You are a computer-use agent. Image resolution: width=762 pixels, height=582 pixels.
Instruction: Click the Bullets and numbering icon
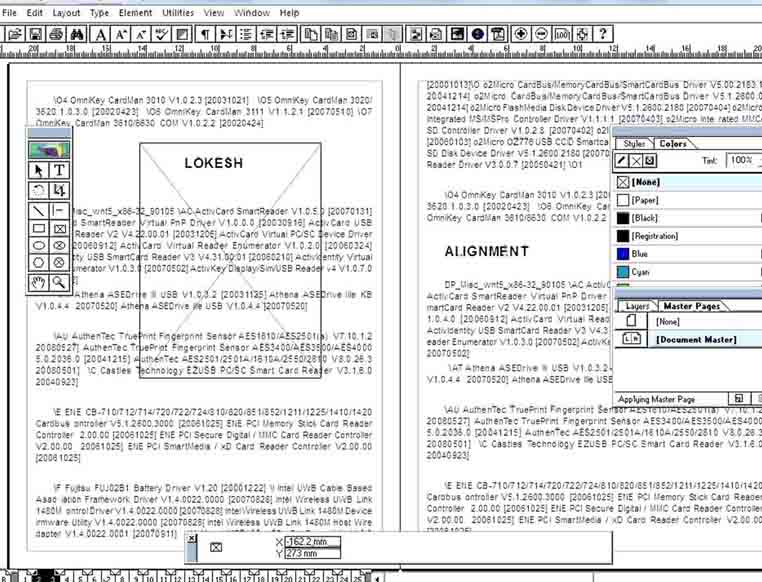[x=246, y=34]
